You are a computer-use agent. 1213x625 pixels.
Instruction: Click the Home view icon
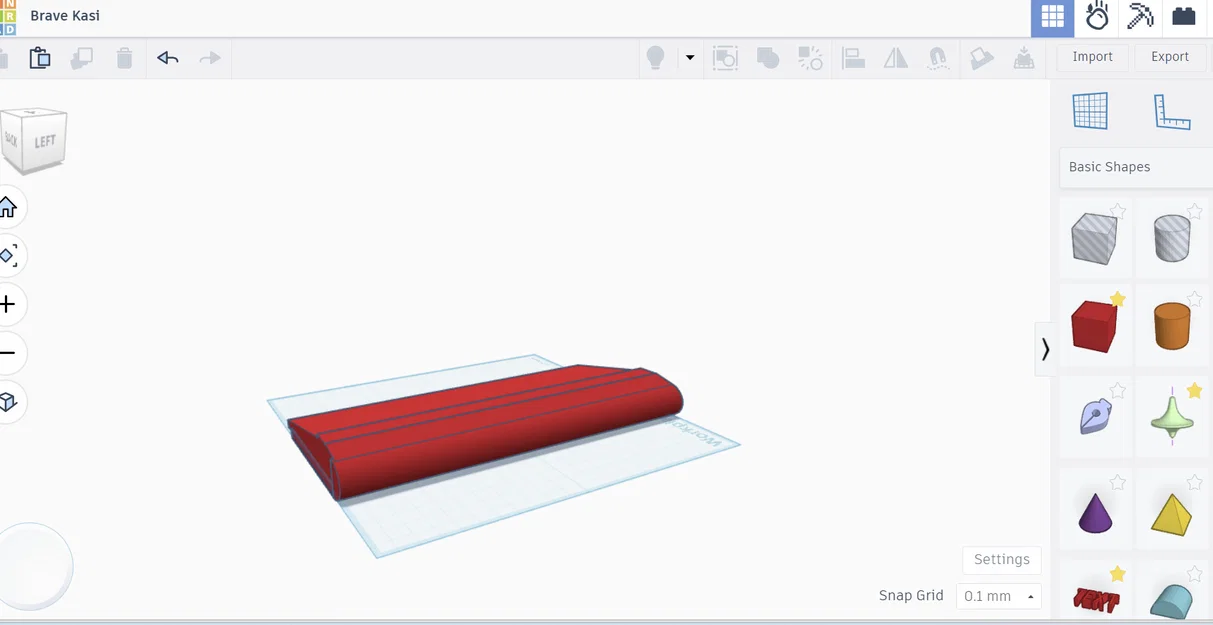(8, 207)
